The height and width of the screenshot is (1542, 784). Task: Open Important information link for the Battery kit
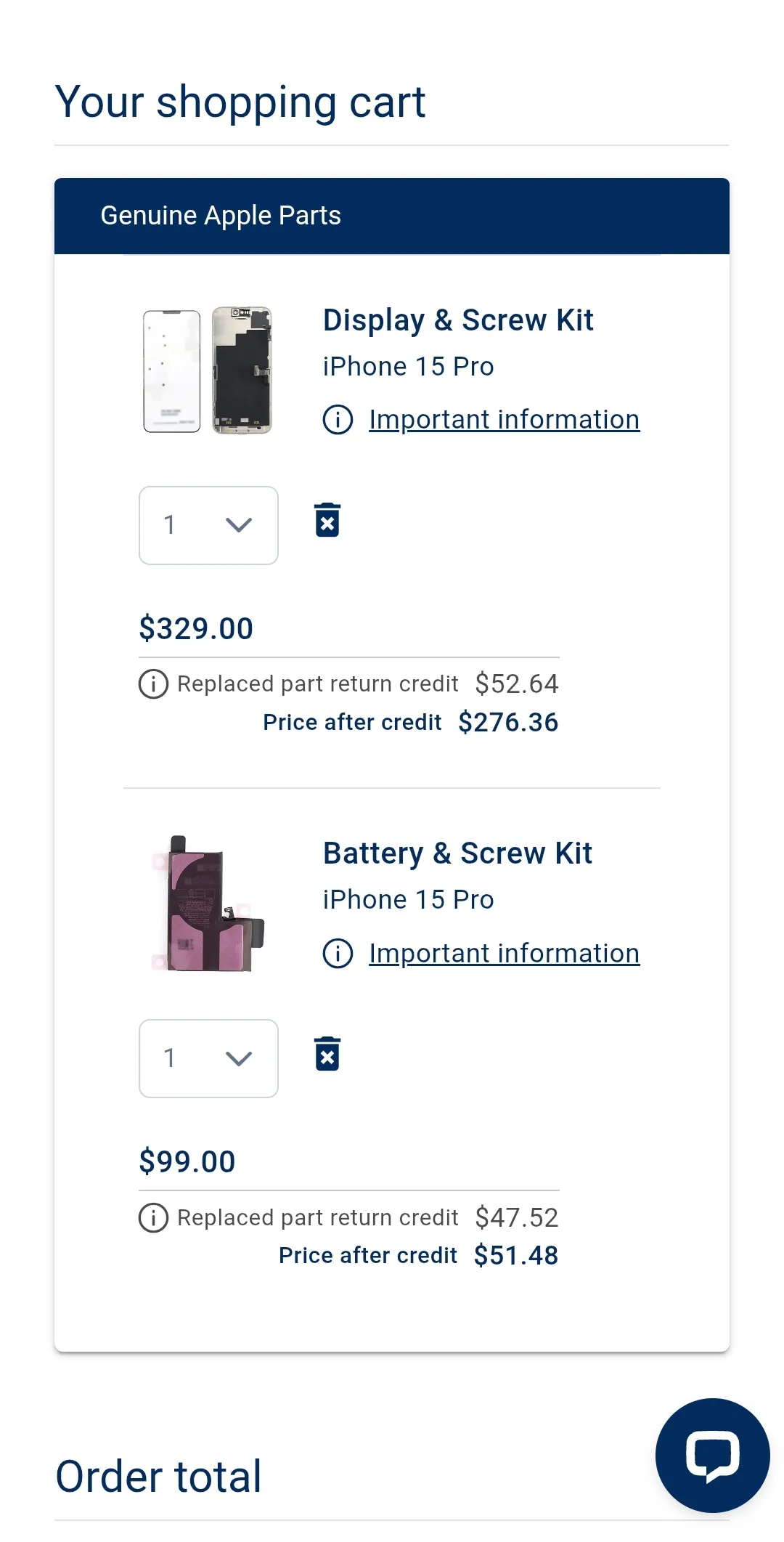point(504,954)
